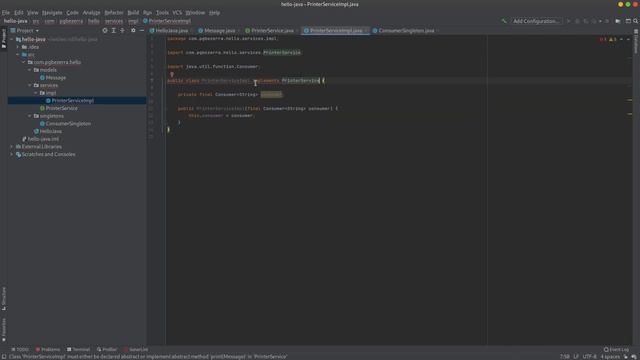Collapse all nodes in the Project panel
This screenshot has width=640, height=360.
tap(122, 30)
